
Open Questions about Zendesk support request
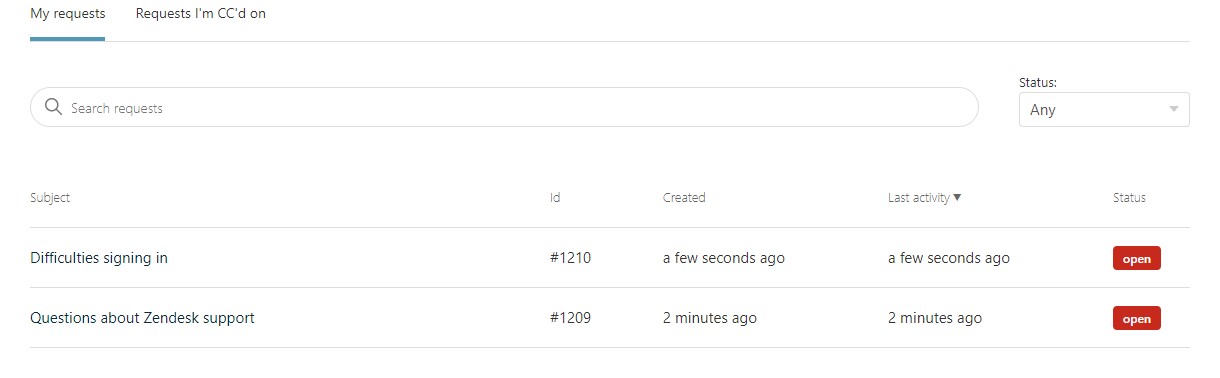pos(142,318)
